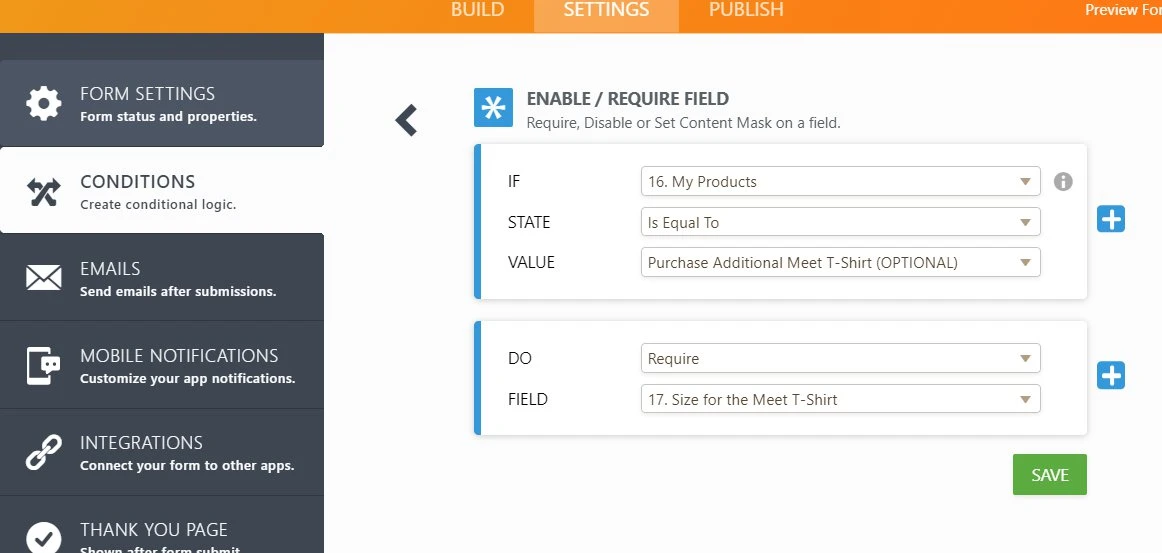Click 'Create conditional logic.' subtitle
Screen dimensions: 1162x553
[158, 205]
